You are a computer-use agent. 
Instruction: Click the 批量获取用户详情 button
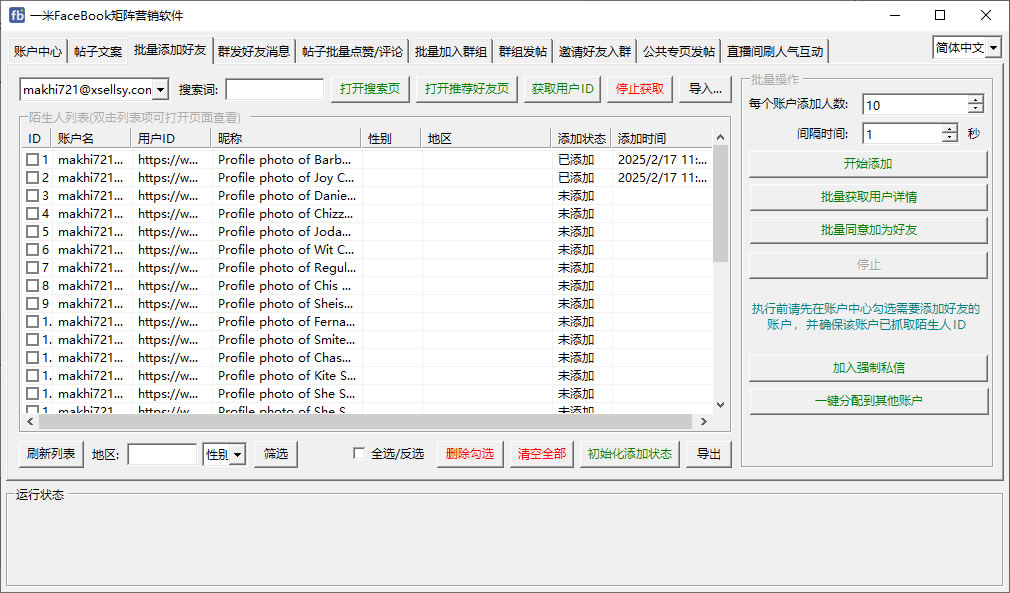click(x=868, y=197)
